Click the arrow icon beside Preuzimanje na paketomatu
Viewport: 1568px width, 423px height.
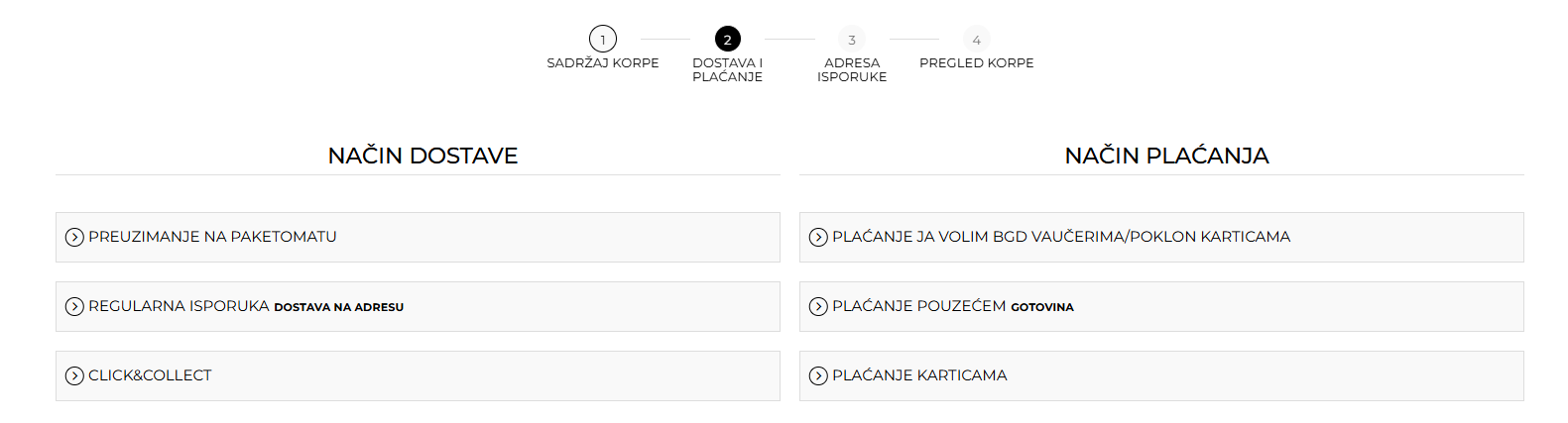click(x=74, y=237)
